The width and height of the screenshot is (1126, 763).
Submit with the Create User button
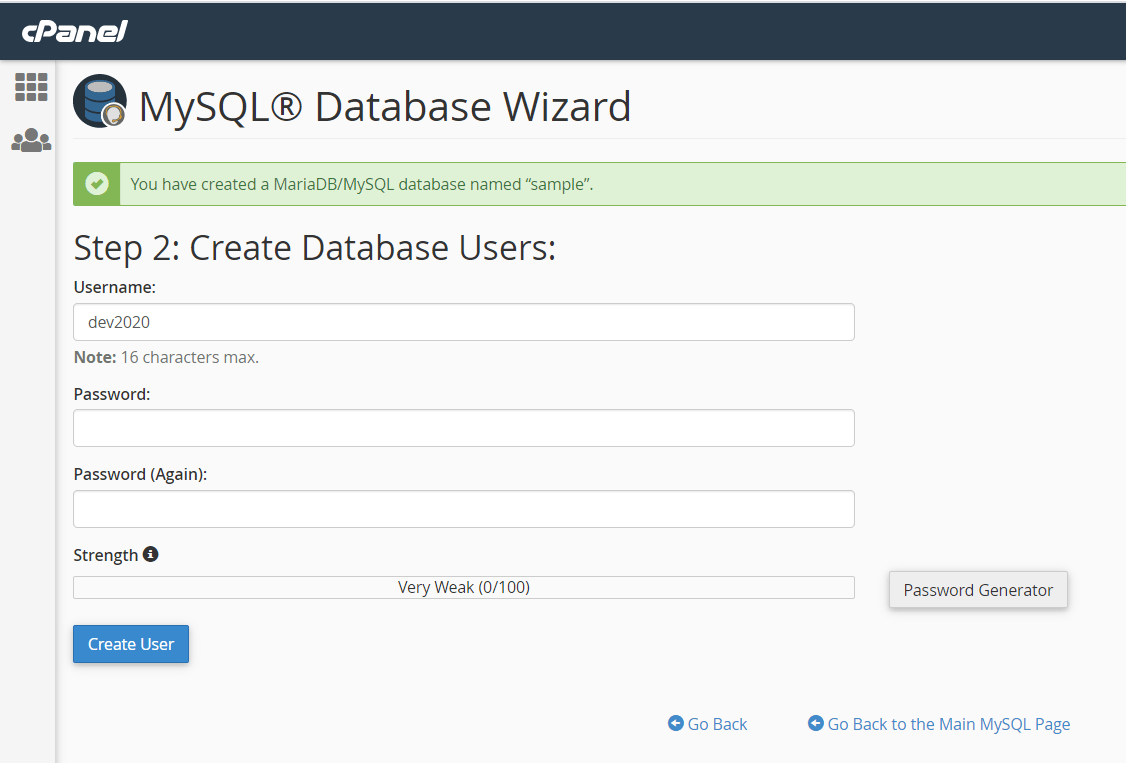point(131,644)
